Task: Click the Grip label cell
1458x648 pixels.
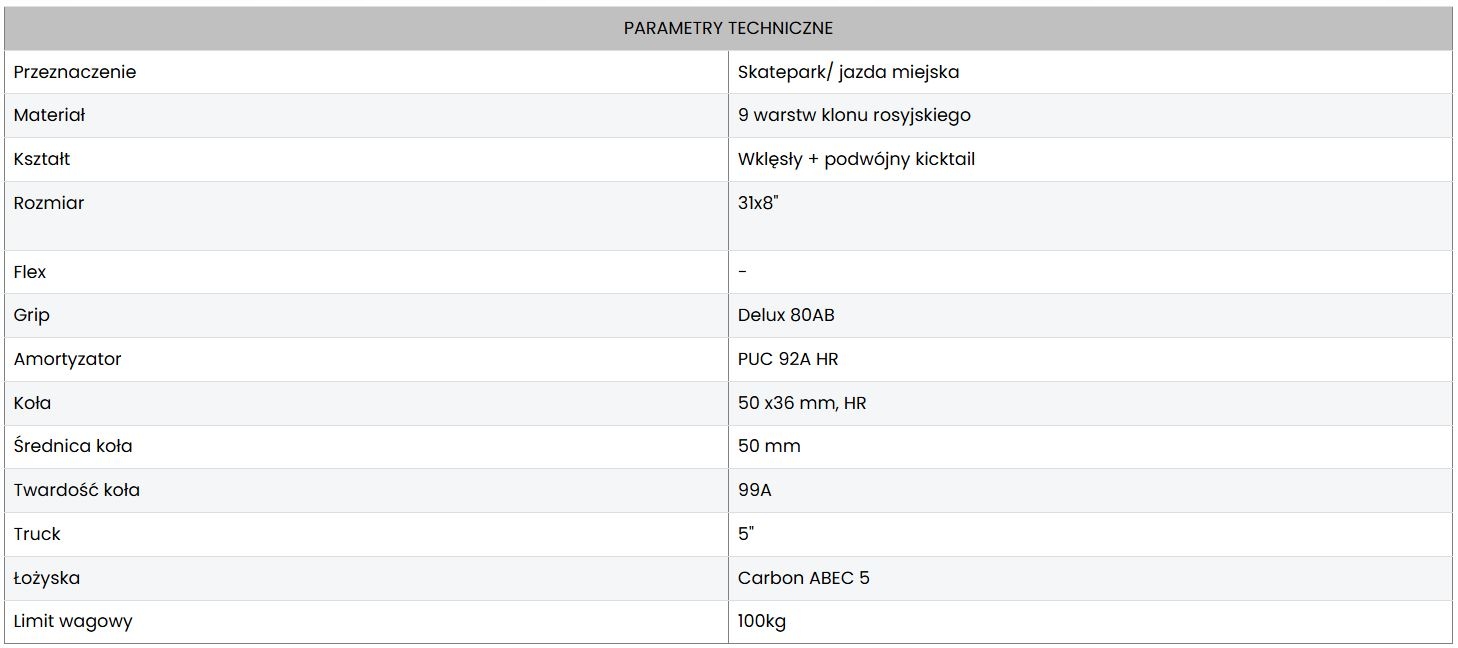Action: (x=31, y=315)
